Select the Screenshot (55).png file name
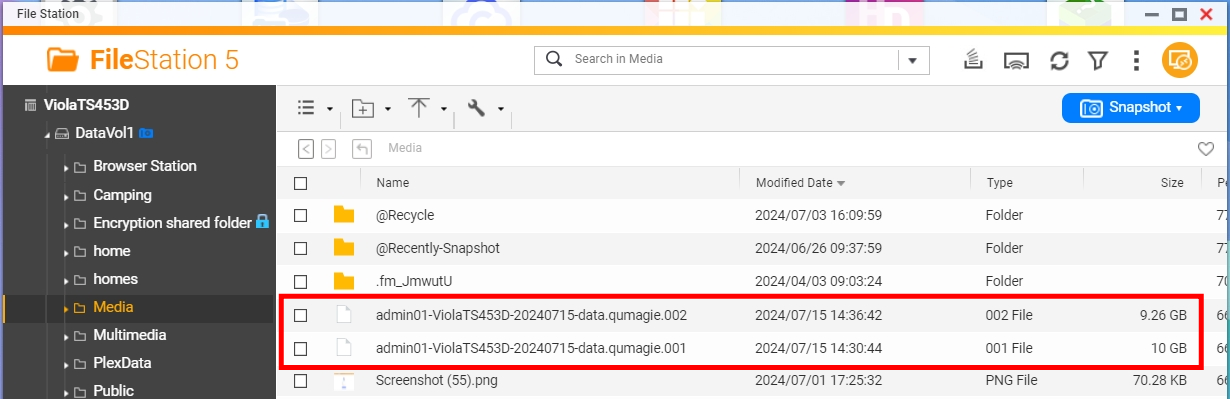Image resolution: width=1230 pixels, height=399 pixels. pos(437,380)
